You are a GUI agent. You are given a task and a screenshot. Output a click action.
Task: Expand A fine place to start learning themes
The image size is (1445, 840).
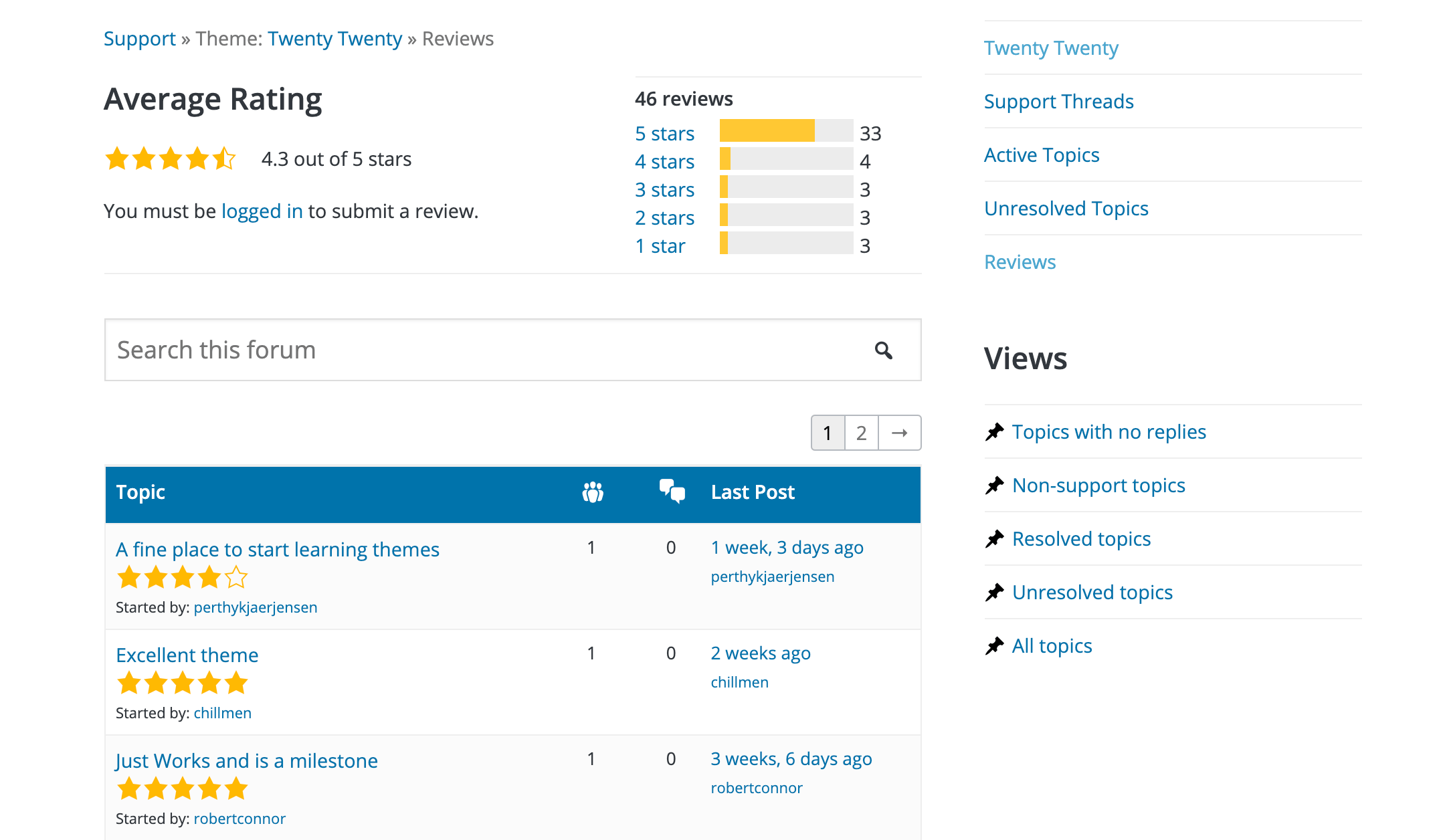pyautogui.click(x=278, y=548)
